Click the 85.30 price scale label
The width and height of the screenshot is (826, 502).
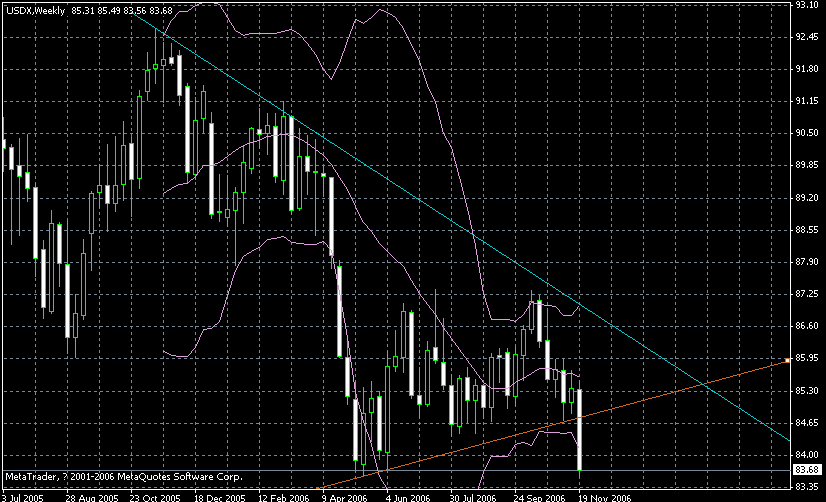[x=807, y=391]
